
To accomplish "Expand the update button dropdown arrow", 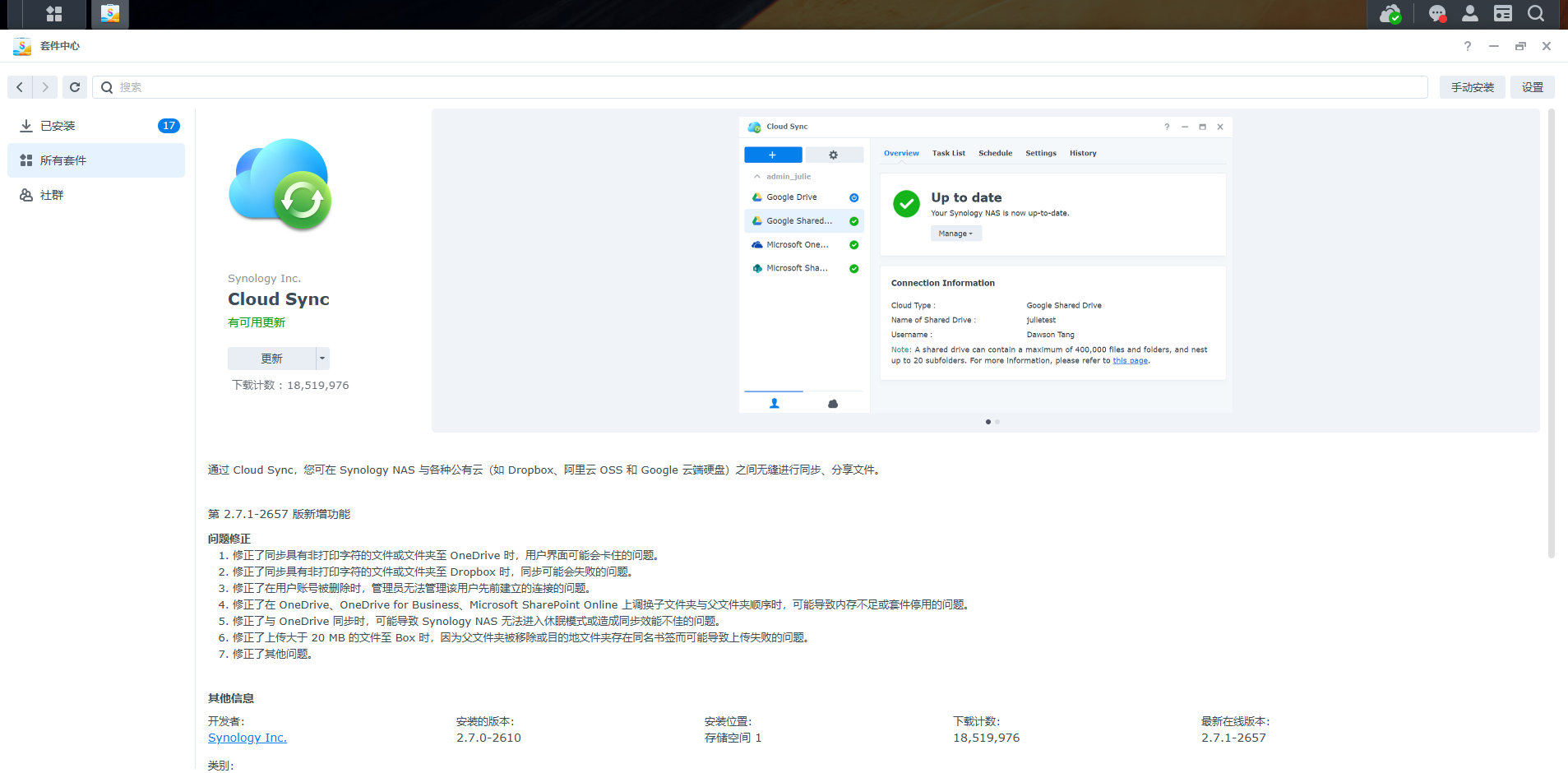I will (322, 359).
